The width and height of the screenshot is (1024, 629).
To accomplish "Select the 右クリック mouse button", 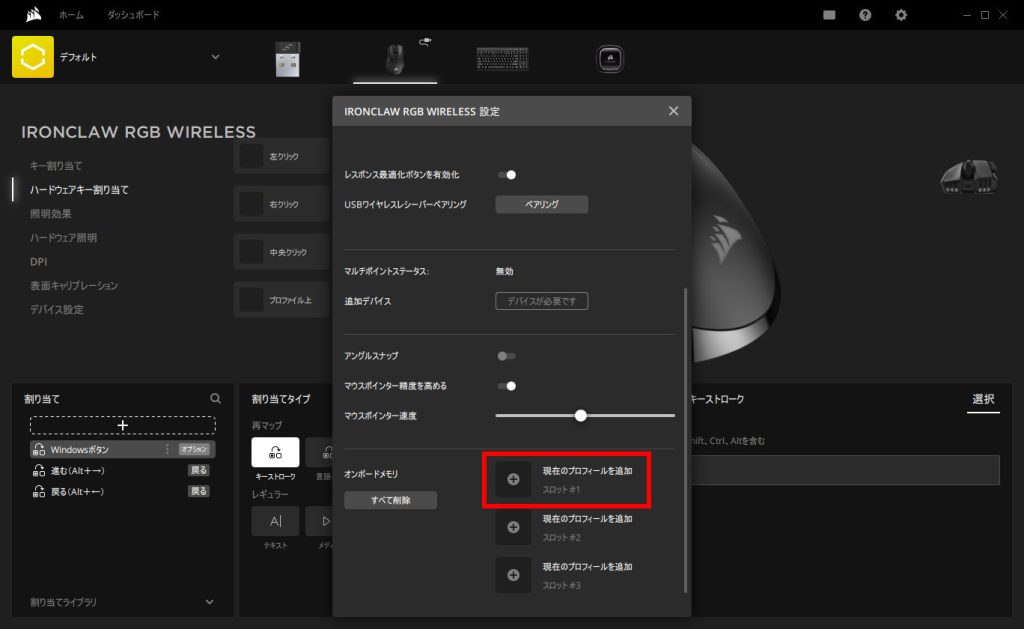I will point(282,204).
